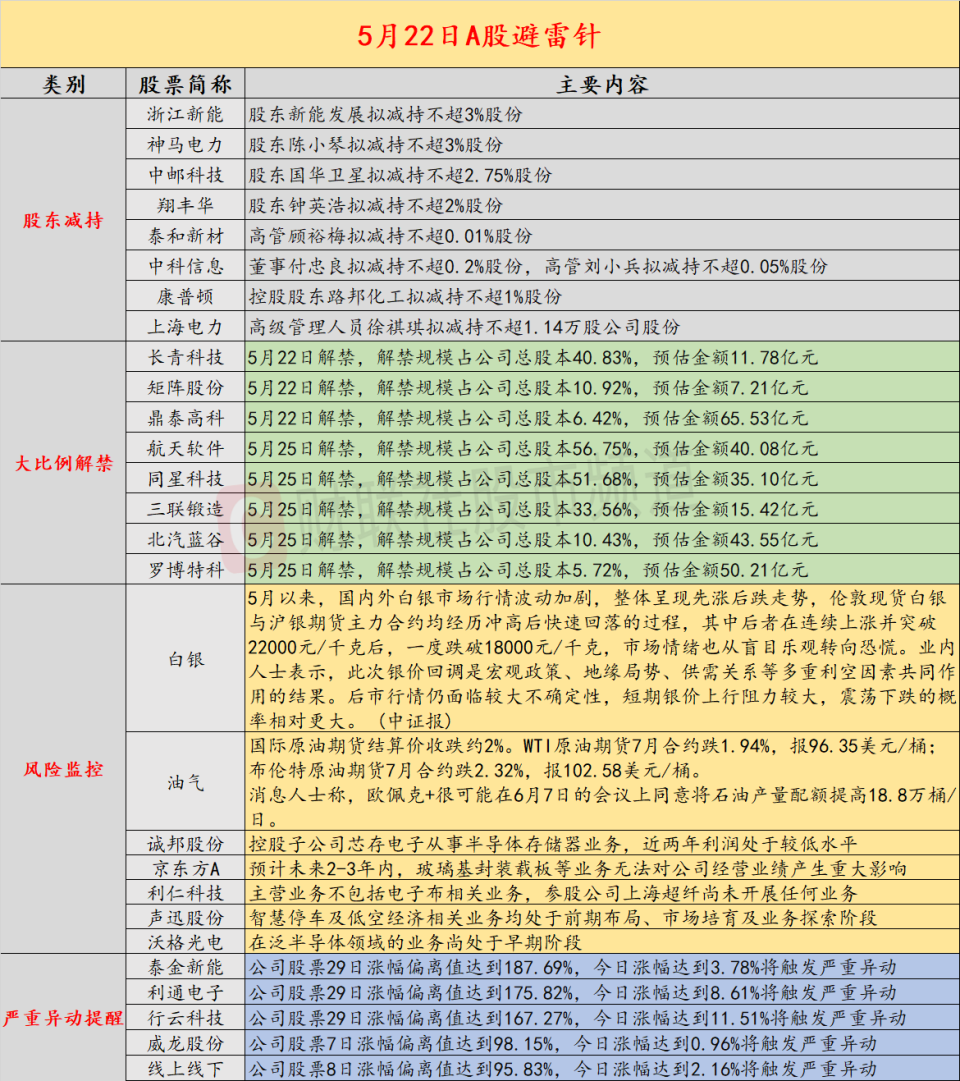Click the 徐祺琪拟减持 content cell
This screenshot has height=1081, width=960.
coord(602,327)
